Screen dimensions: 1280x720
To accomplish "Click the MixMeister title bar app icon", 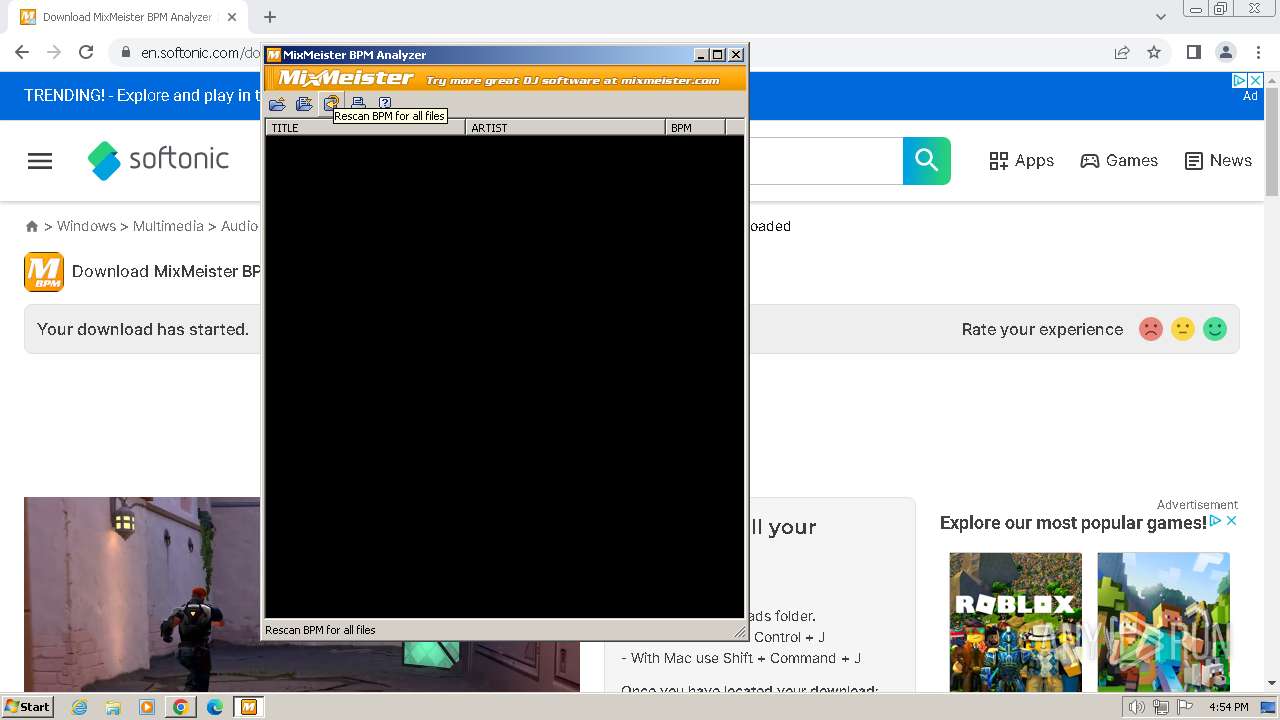I will pos(273,55).
